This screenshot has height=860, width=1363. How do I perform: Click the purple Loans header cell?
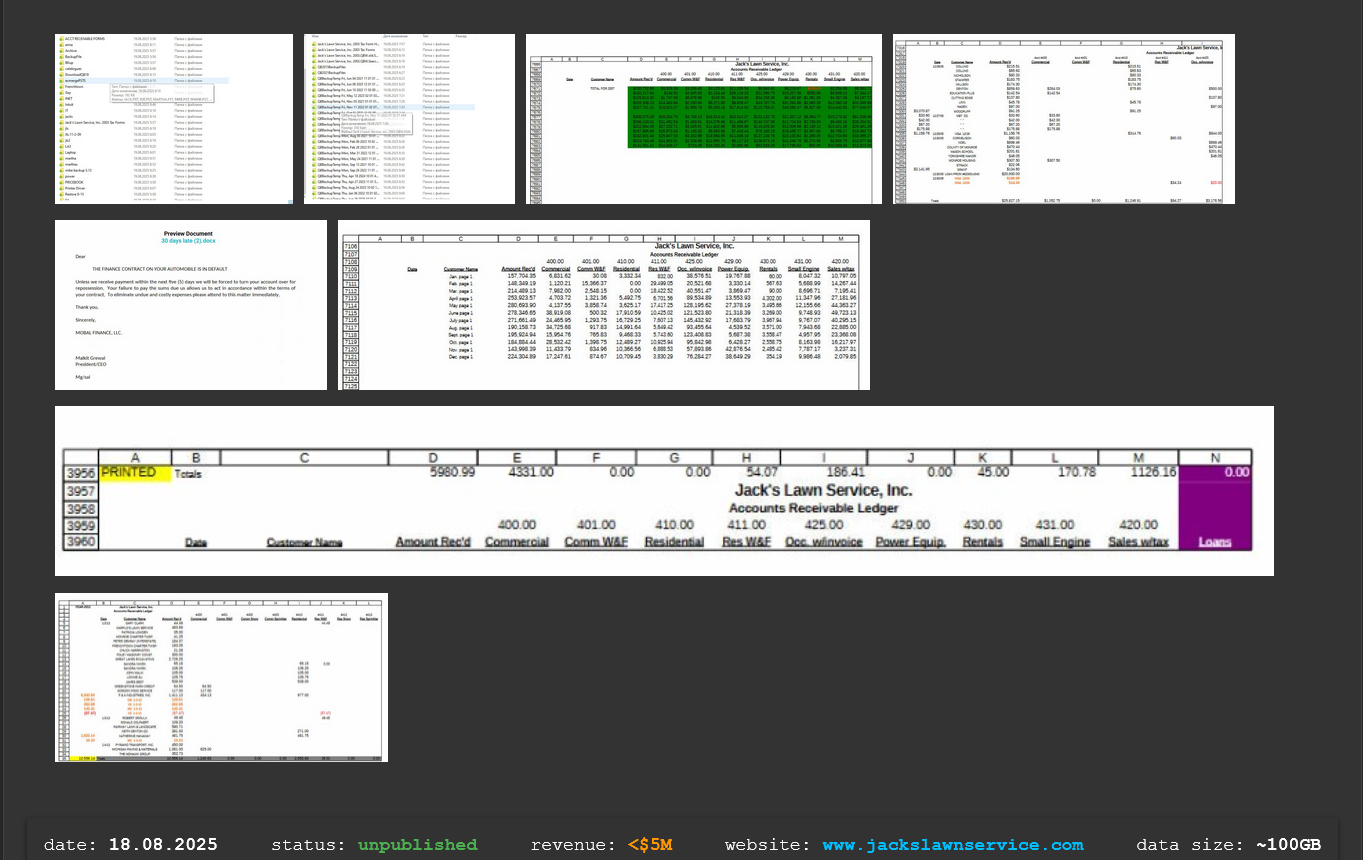(1214, 542)
